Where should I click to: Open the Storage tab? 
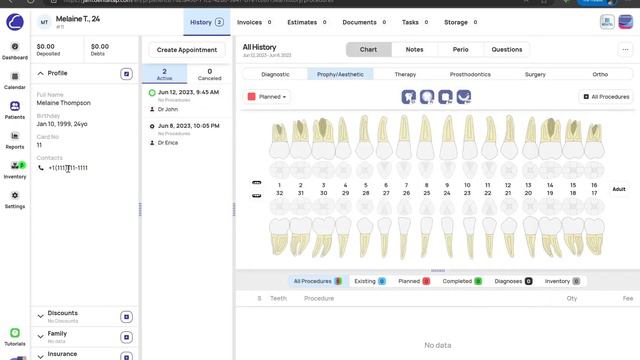pos(461,22)
